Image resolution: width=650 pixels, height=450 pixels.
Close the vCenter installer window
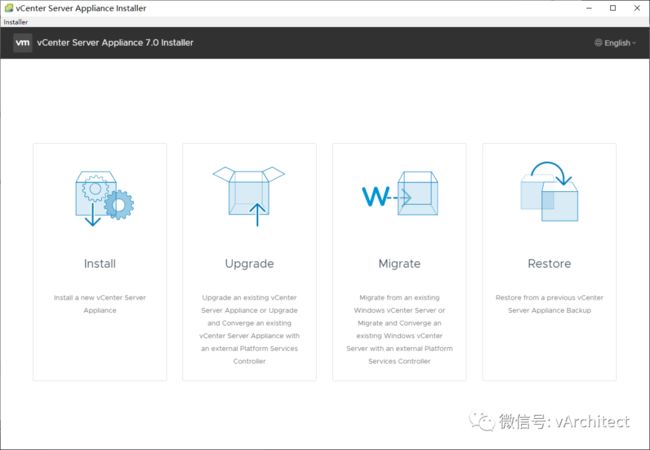point(637,8)
